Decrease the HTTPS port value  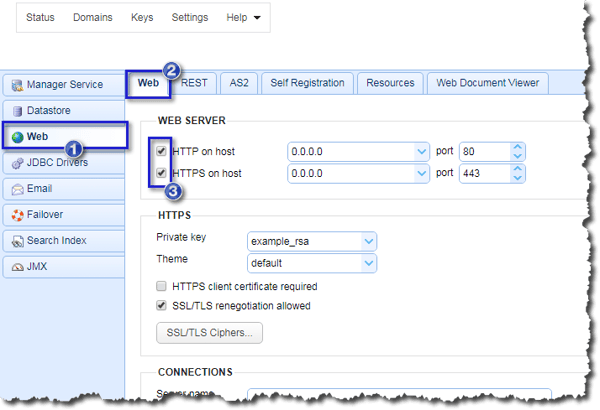tap(517, 178)
